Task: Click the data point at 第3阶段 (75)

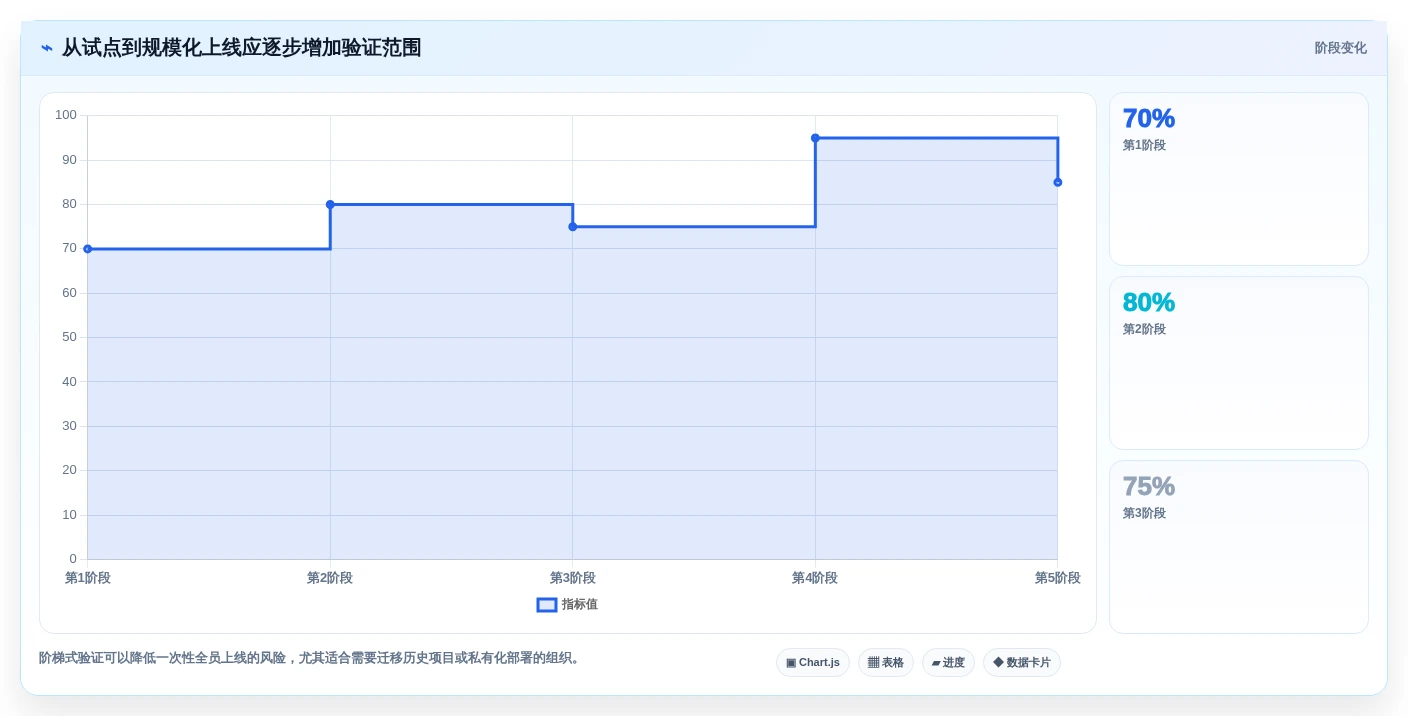Action: [x=573, y=227]
